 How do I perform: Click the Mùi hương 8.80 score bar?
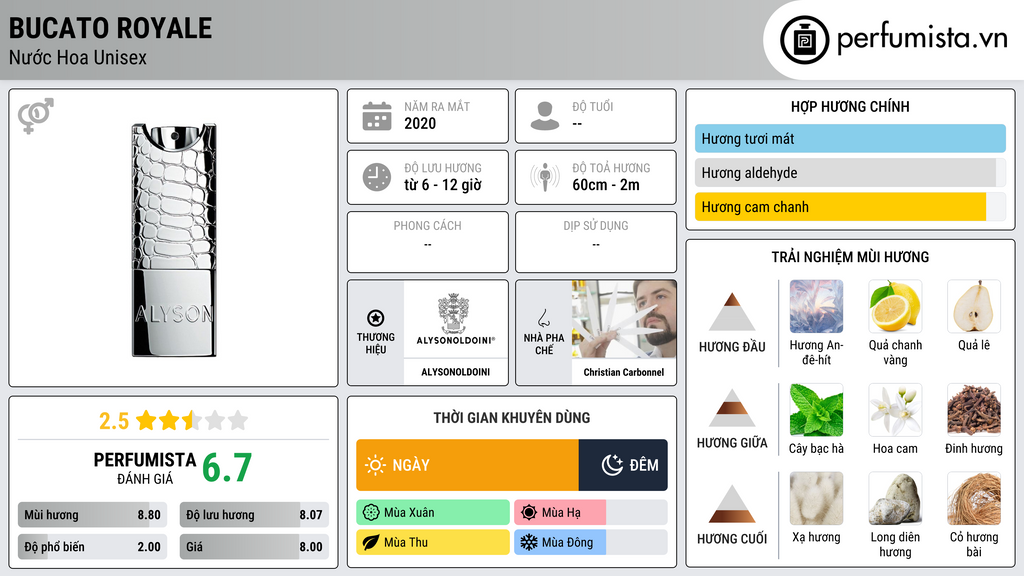(x=92, y=515)
